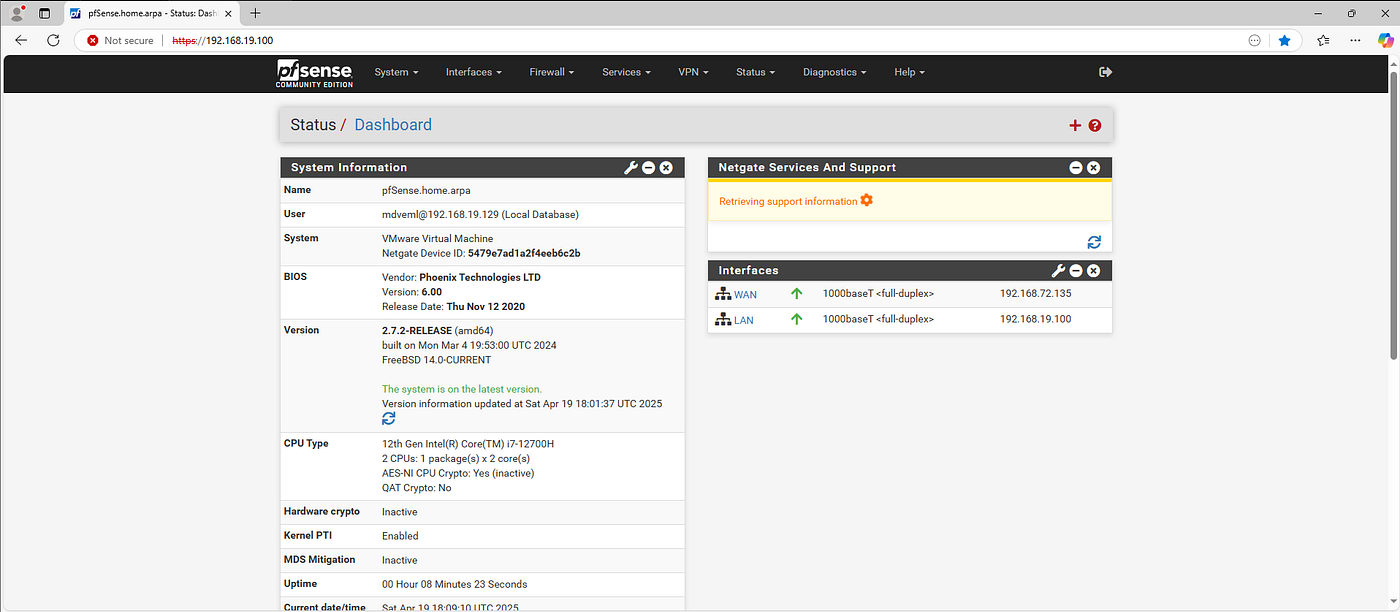This screenshot has width=1400, height=612.
Task: Click the address bar page options icon
Action: 1255,40
